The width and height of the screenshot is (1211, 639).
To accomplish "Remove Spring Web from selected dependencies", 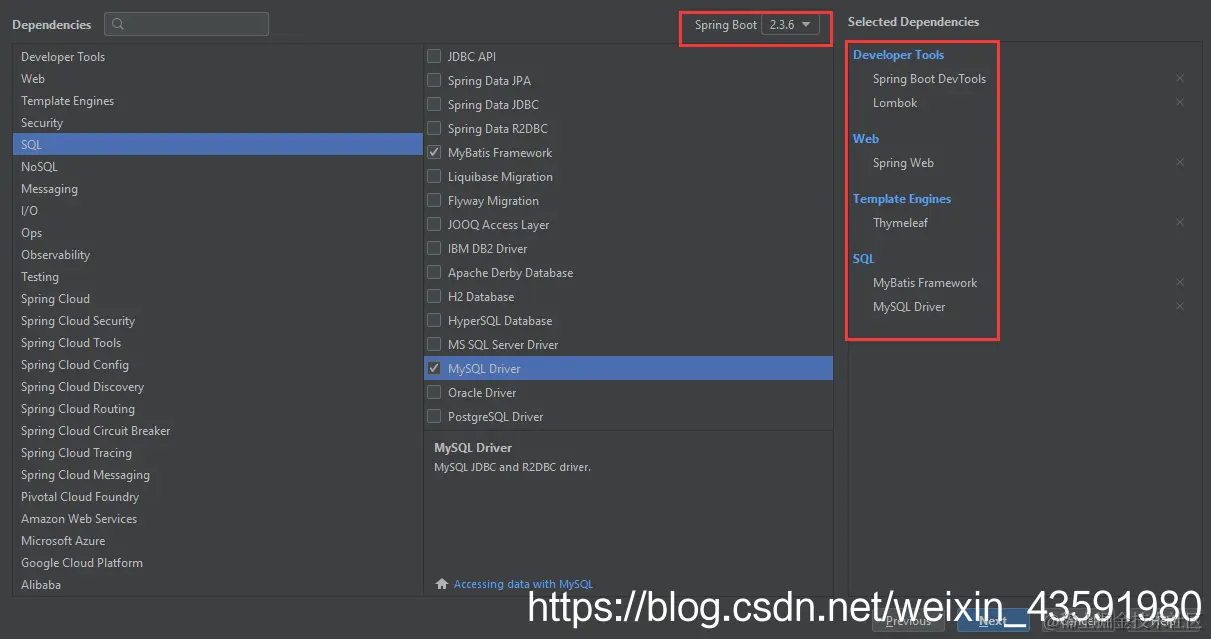I will pos(1180,162).
